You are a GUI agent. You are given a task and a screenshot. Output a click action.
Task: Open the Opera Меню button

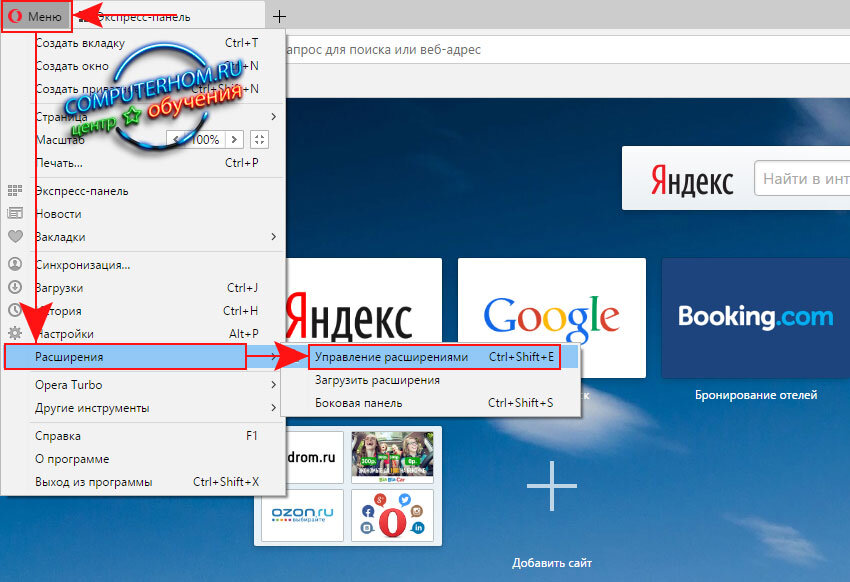pyautogui.click(x=36, y=17)
